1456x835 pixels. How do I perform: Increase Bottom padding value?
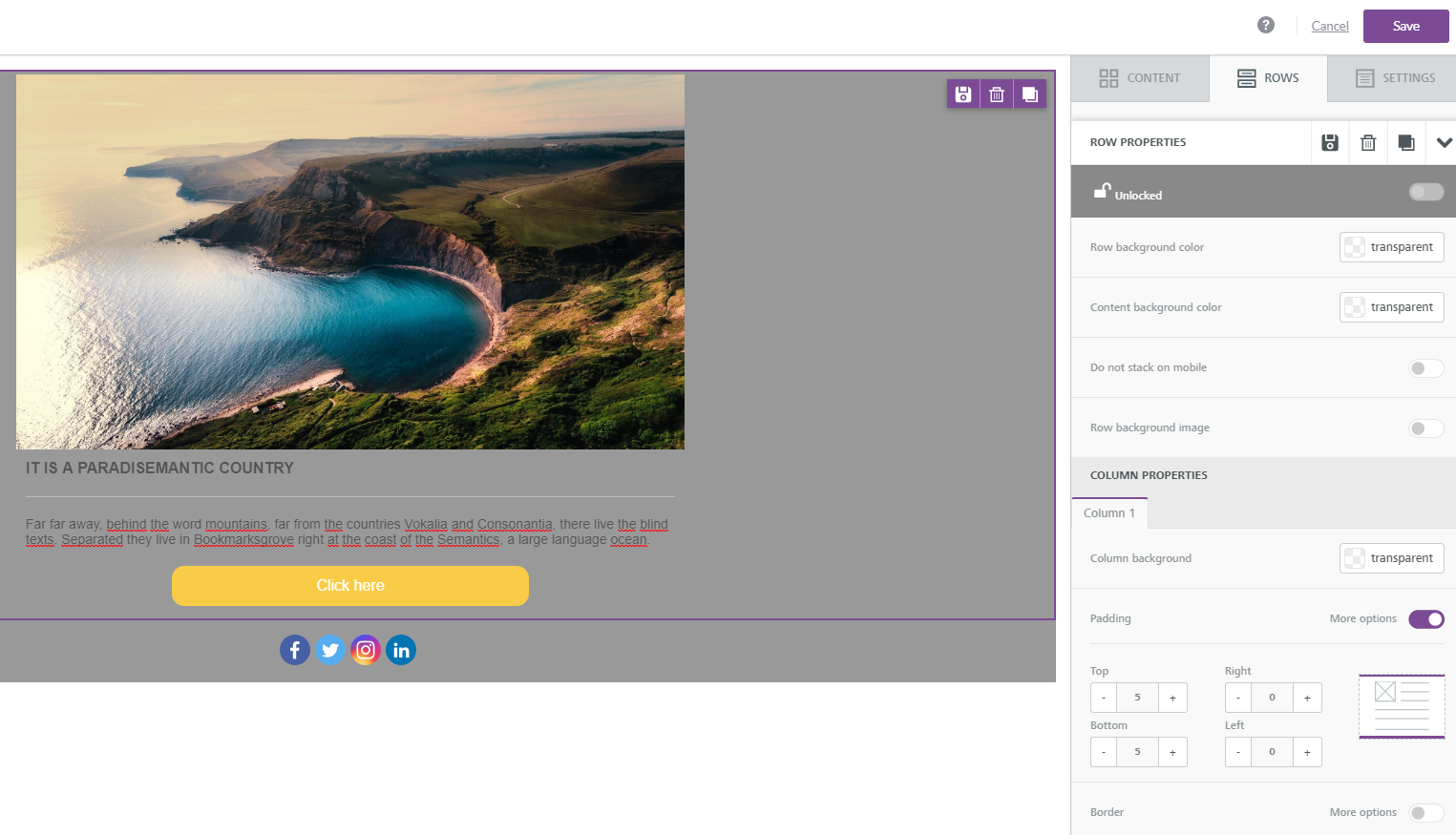pyautogui.click(x=1172, y=752)
